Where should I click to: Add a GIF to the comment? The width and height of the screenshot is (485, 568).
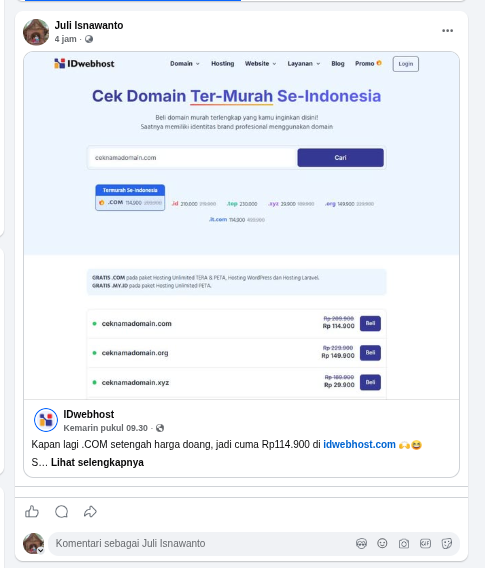coord(425,543)
